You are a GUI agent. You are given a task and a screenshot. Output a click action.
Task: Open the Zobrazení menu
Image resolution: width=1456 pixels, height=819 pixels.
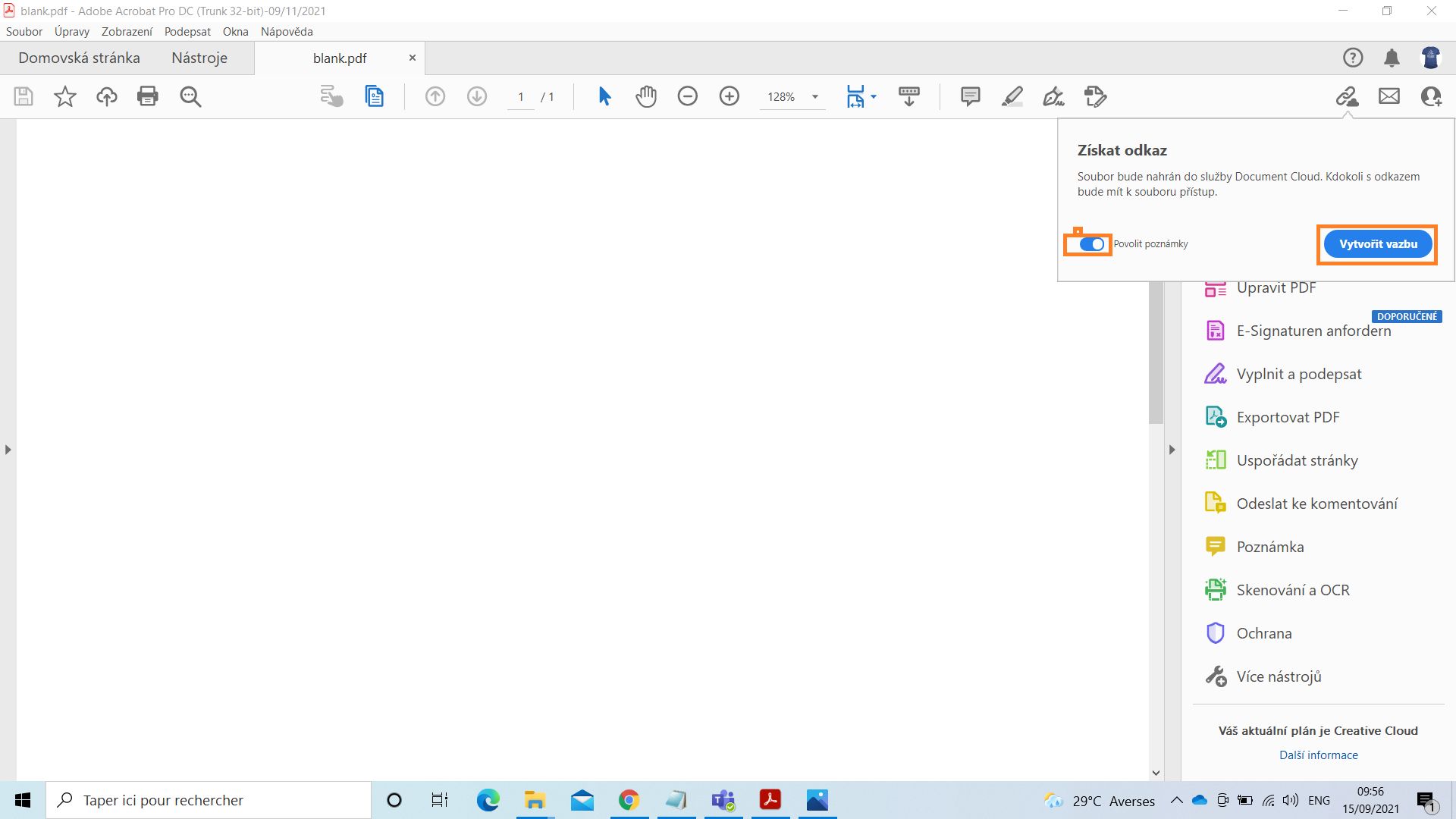[127, 32]
